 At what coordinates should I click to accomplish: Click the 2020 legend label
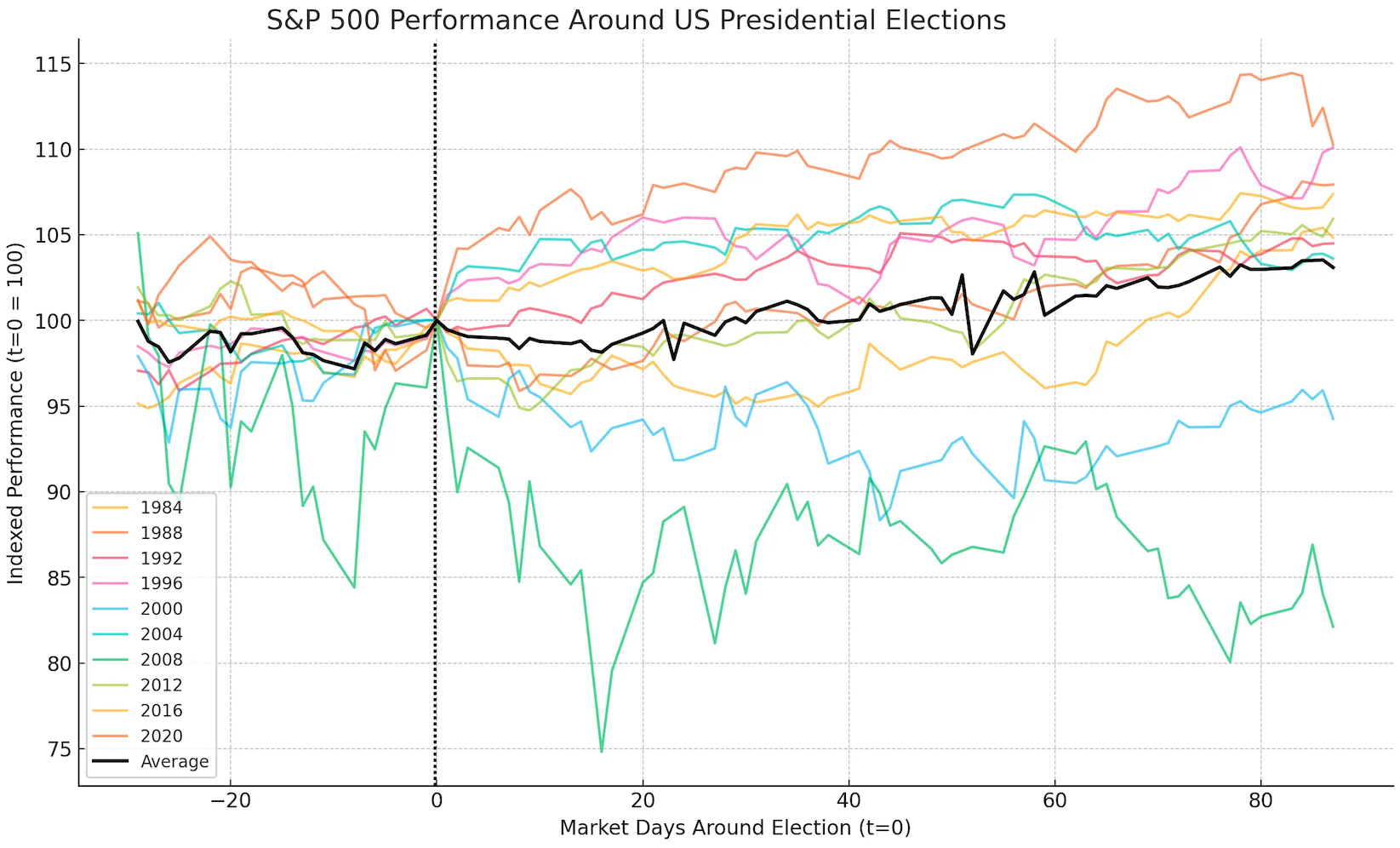click(161, 736)
